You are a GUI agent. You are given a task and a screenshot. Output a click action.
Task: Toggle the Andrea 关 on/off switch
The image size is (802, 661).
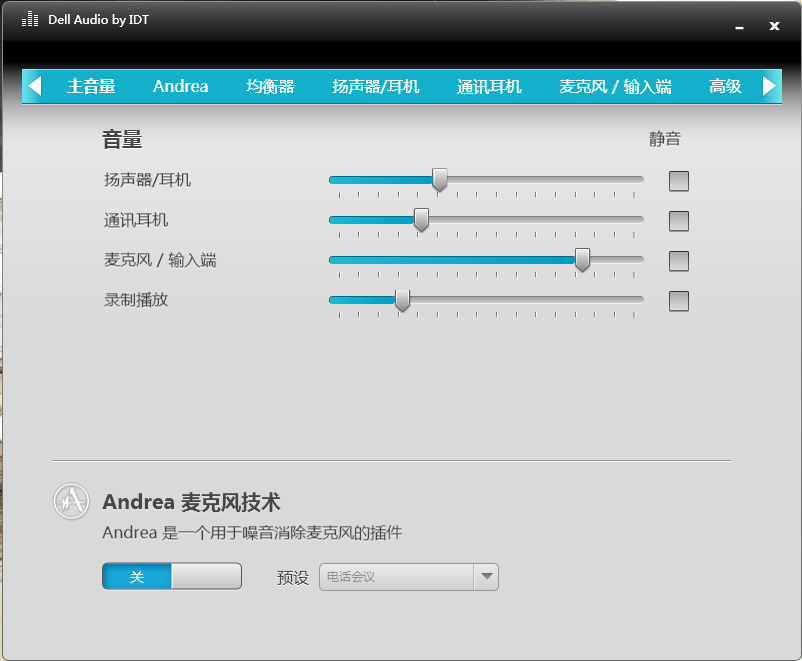(172, 576)
